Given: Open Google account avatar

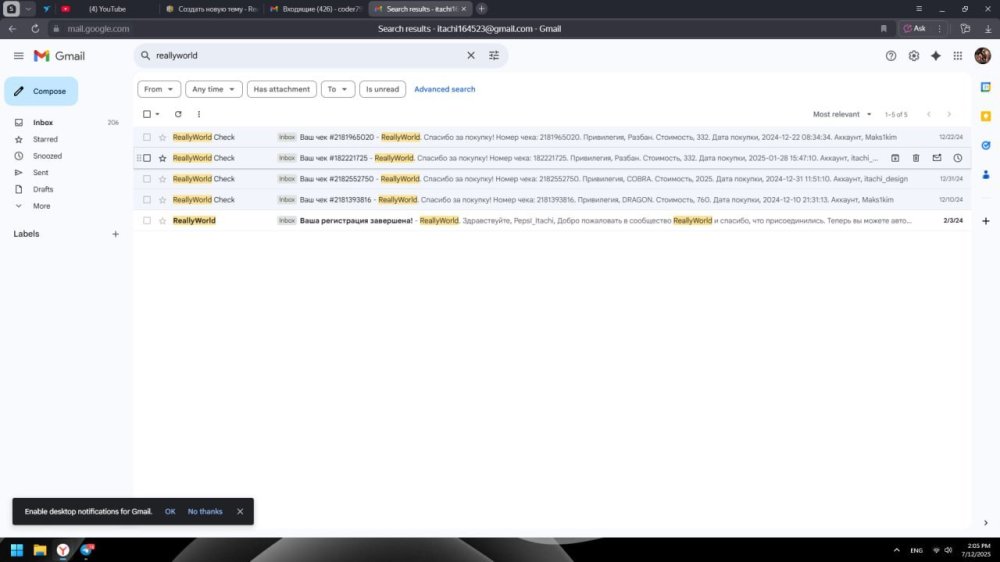Looking at the screenshot, I should pos(983,55).
